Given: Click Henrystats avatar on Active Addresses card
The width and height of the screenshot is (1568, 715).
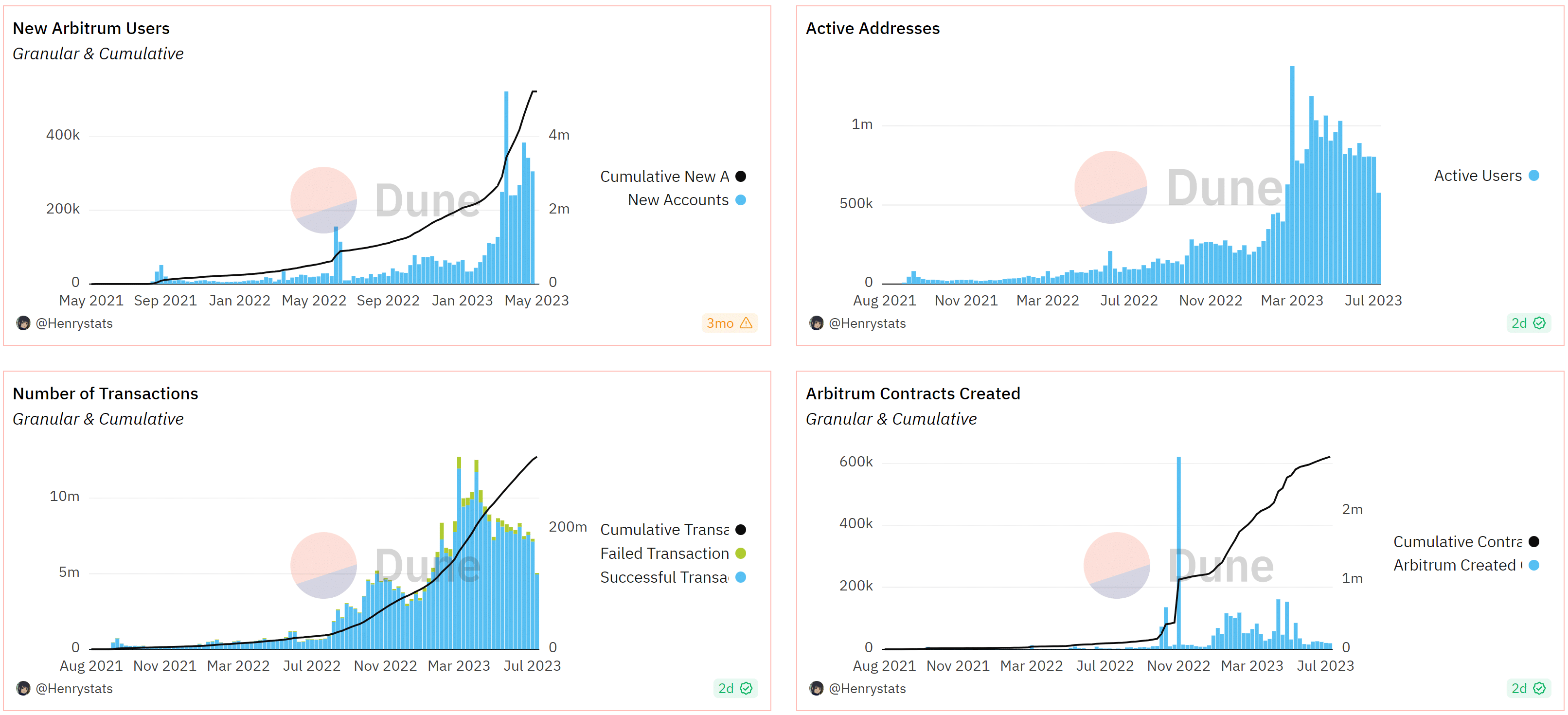Looking at the screenshot, I should click(x=816, y=323).
